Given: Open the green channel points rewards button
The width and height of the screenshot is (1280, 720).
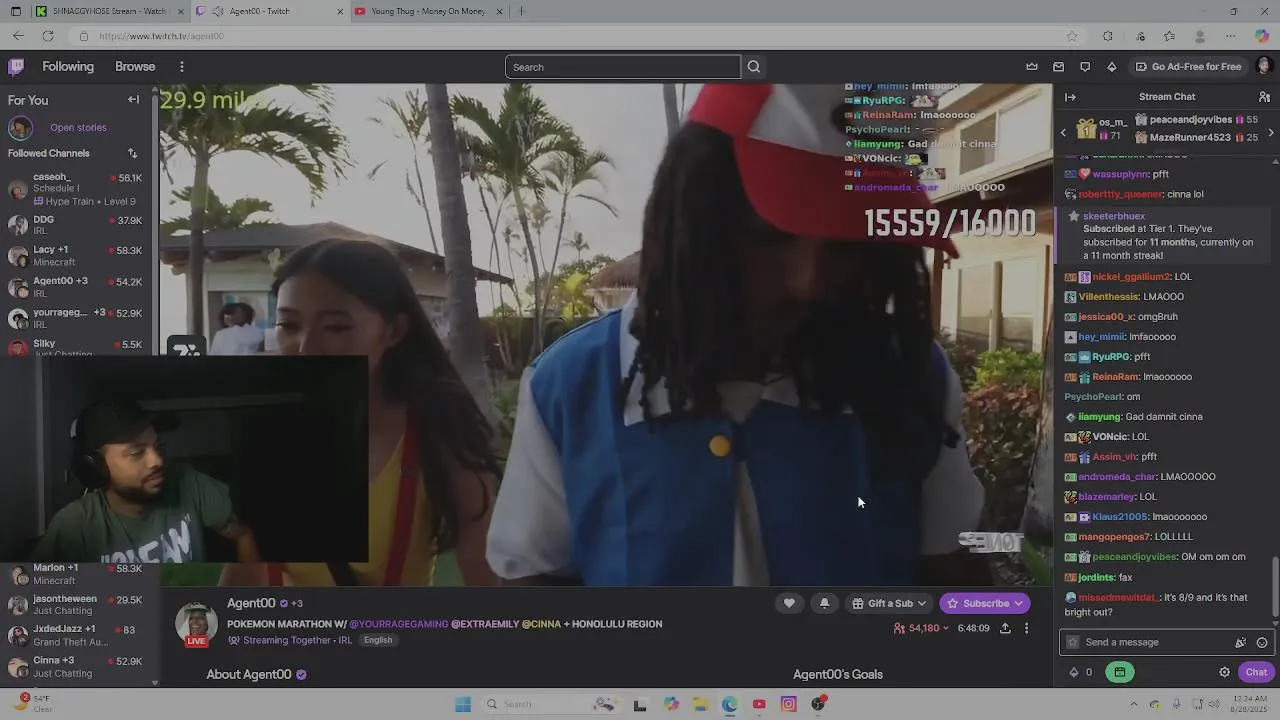Looking at the screenshot, I should click(1119, 672).
